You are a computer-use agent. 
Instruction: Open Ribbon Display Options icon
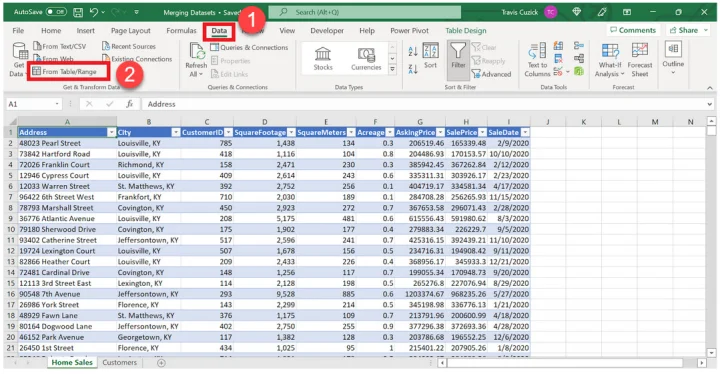pyautogui.click(x=627, y=12)
